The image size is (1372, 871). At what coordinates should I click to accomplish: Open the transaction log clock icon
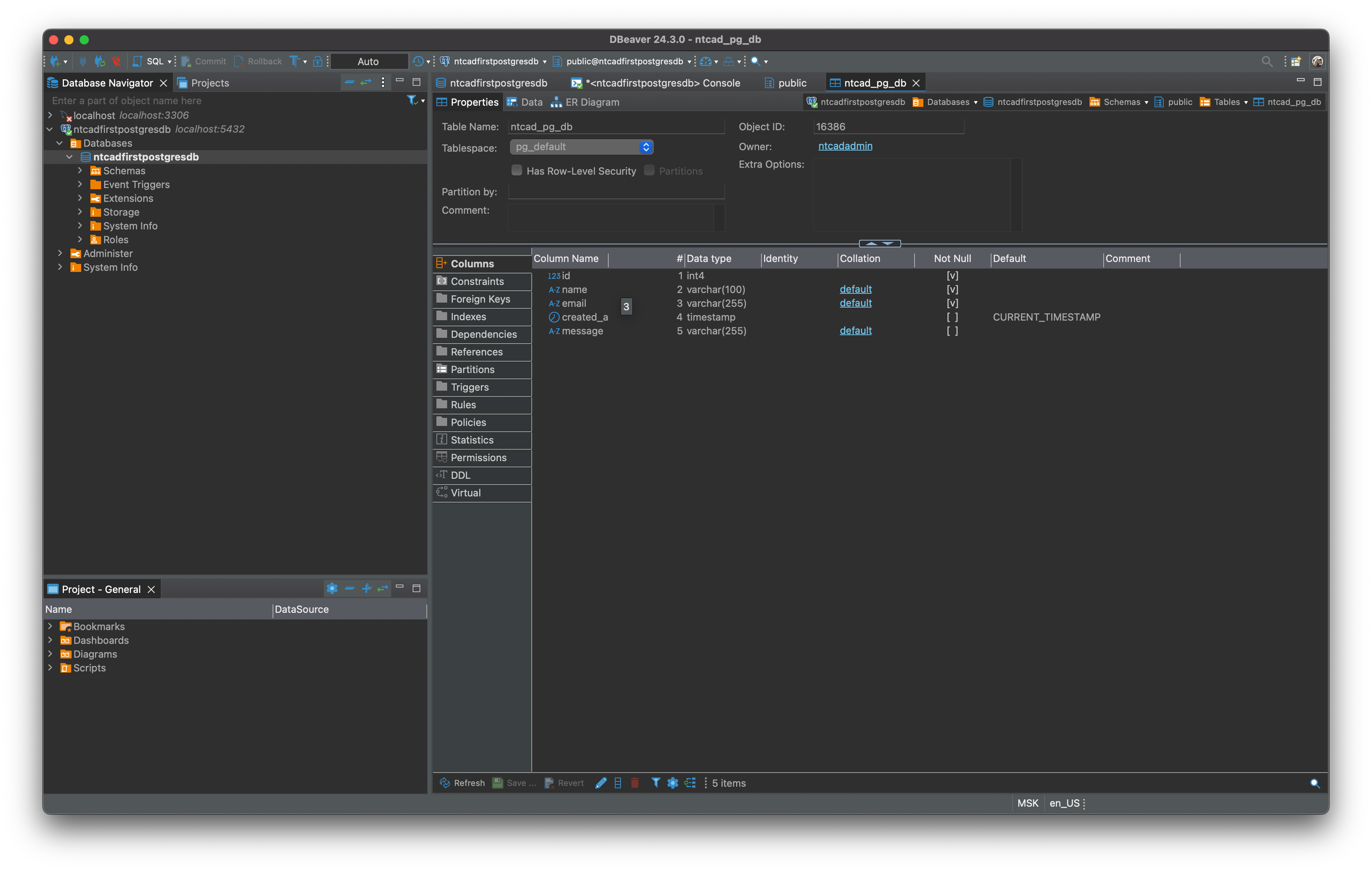[418, 61]
